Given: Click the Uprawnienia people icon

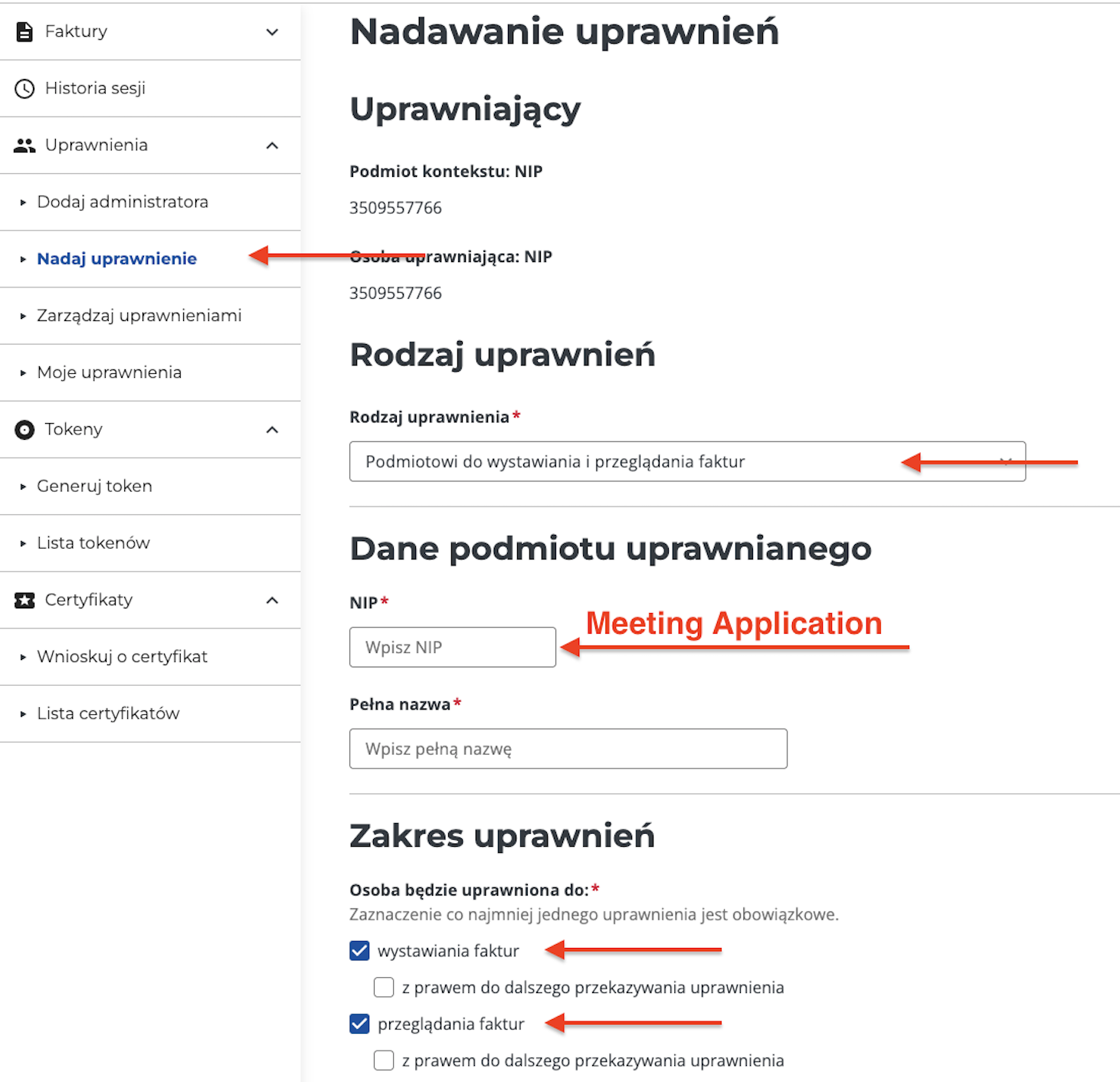Looking at the screenshot, I should coord(25,146).
